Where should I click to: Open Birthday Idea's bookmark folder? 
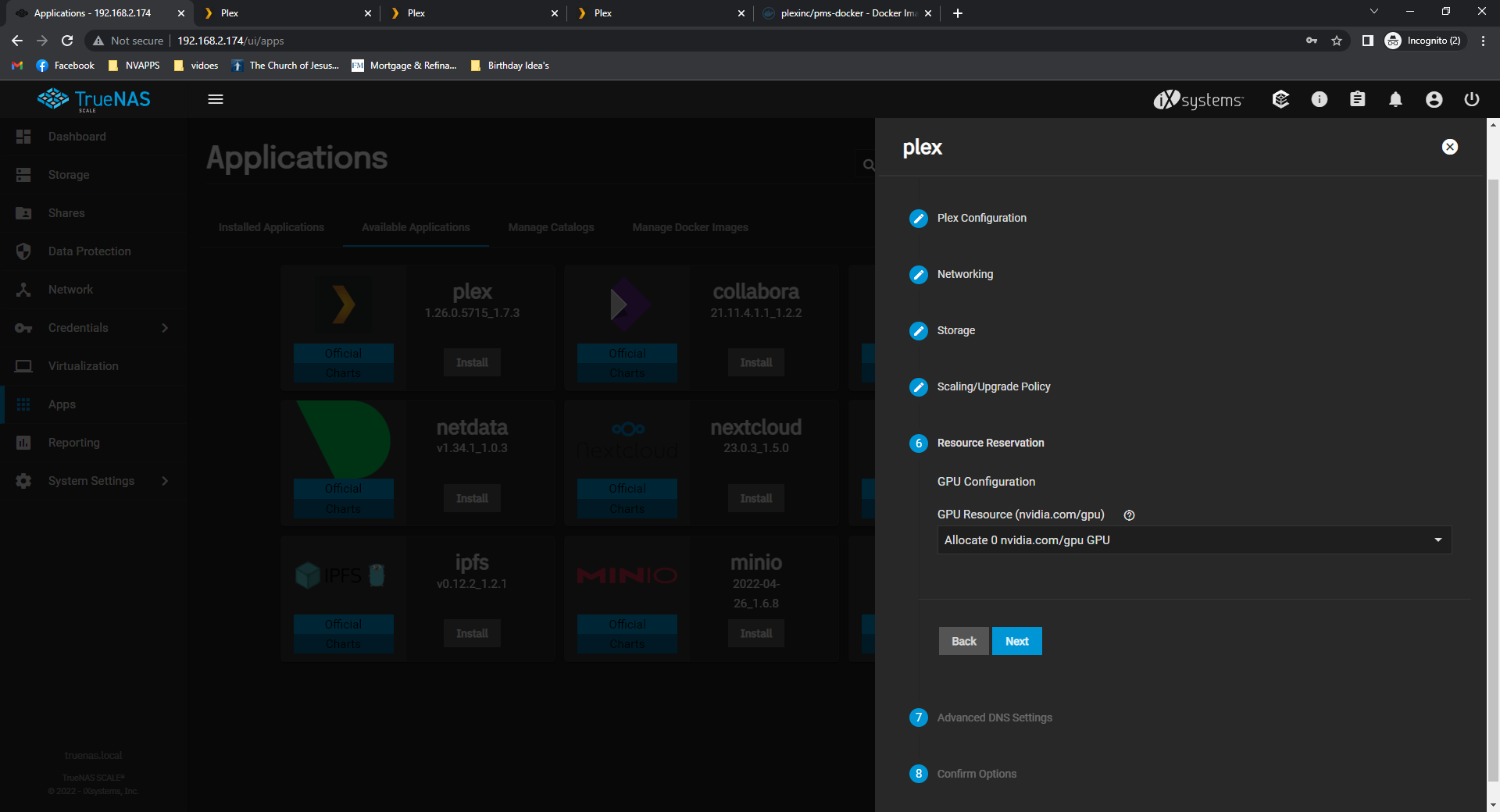(x=510, y=66)
